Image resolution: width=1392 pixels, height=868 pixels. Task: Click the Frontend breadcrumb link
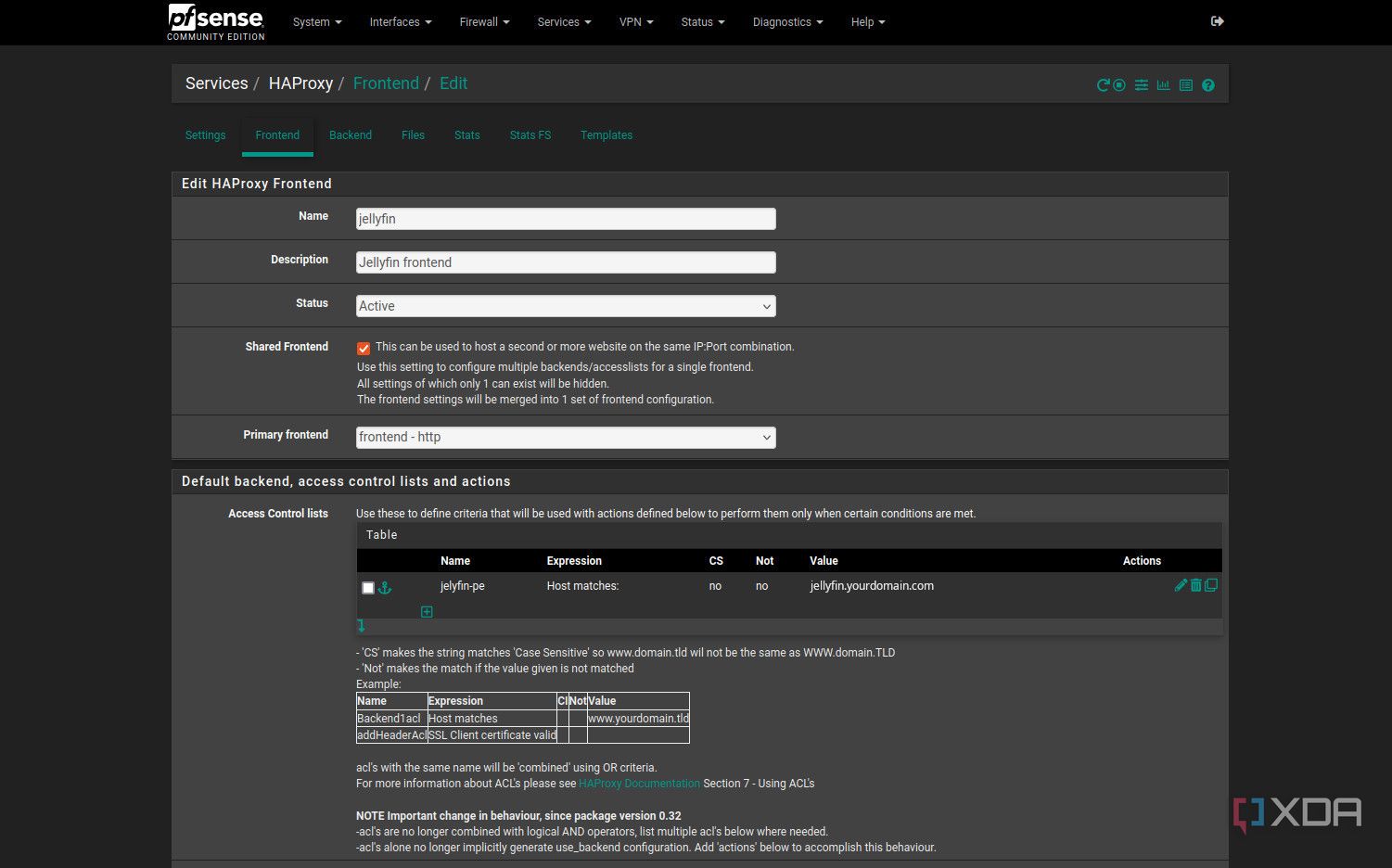(x=386, y=83)
